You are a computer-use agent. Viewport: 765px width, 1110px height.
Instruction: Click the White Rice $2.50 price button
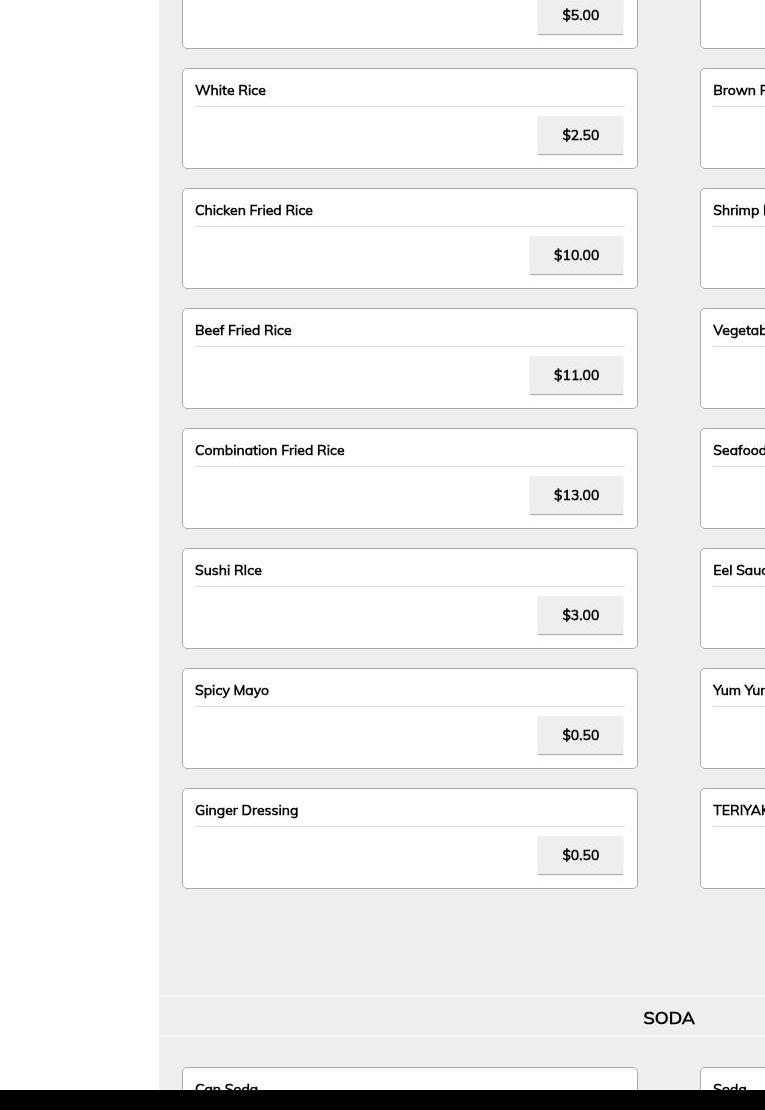(x=580, y=135)
